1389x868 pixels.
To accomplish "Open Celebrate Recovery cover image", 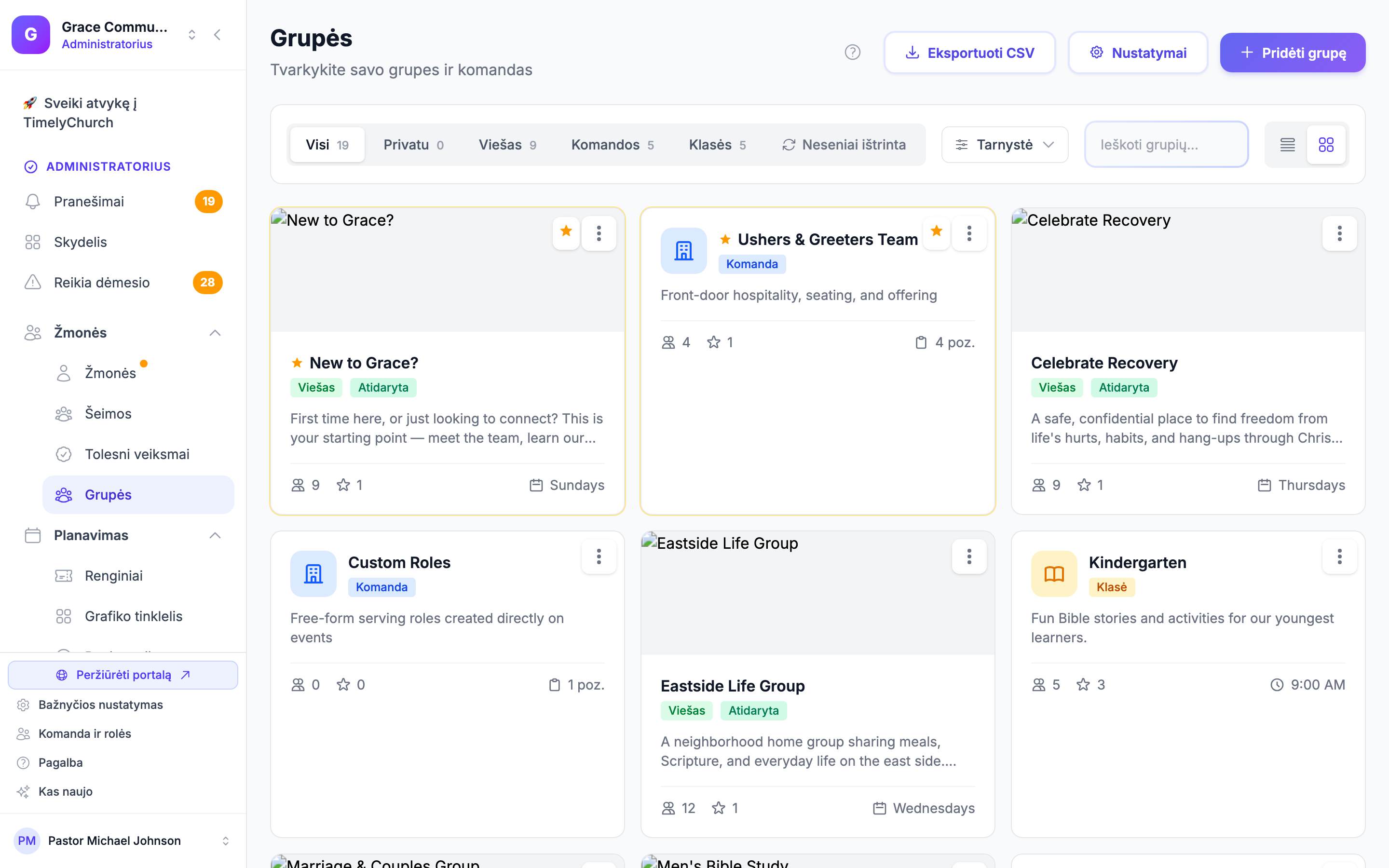I will (1188, 270).
